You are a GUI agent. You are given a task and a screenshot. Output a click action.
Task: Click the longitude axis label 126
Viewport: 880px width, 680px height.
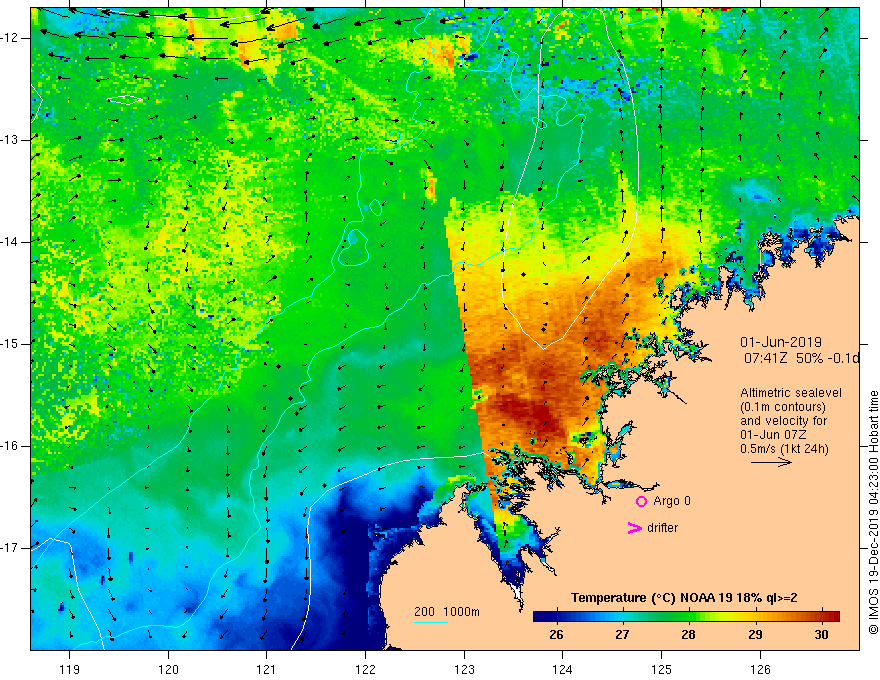pos(760,669)
